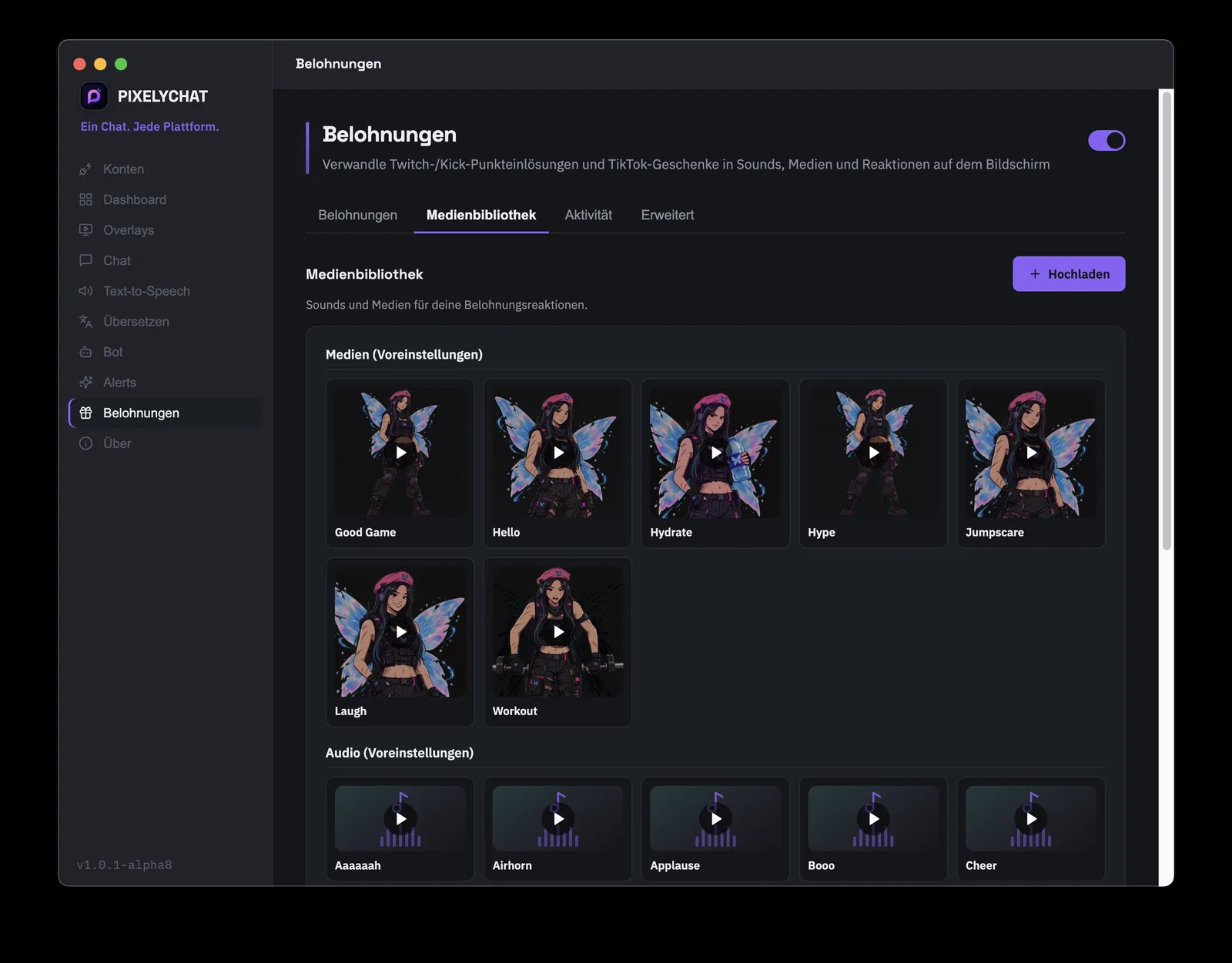Screen dimensions: 1232x963
Task: Click the vertical scrollbar thumb
Action: 1167,321
